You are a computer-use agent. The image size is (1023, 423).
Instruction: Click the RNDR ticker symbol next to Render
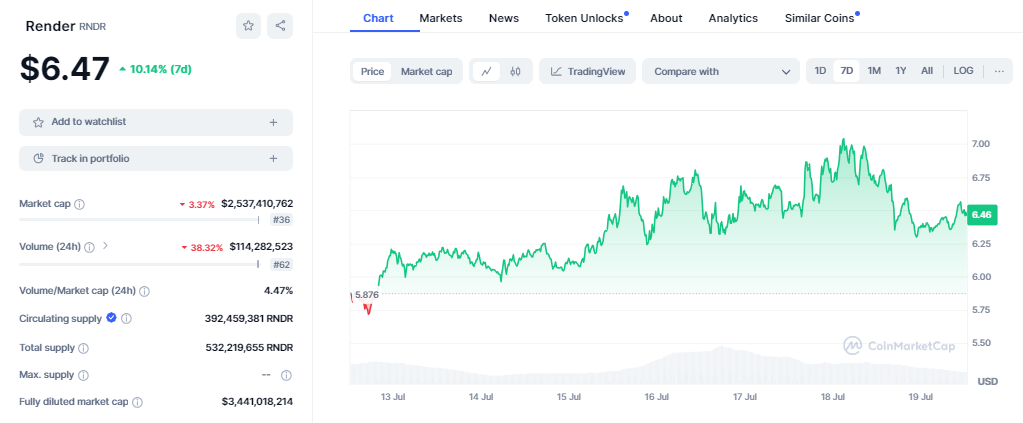(x=93, y=27)
